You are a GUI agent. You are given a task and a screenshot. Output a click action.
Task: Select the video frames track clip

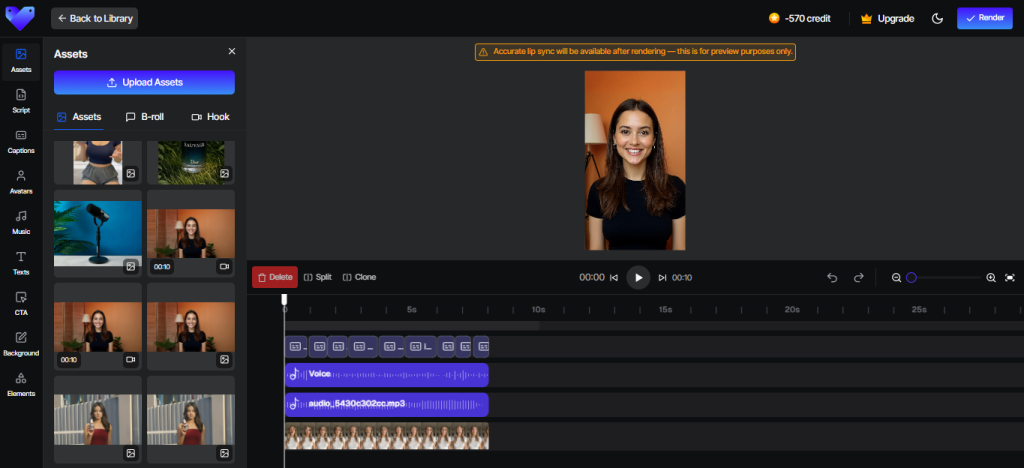(x=387, y=435)
